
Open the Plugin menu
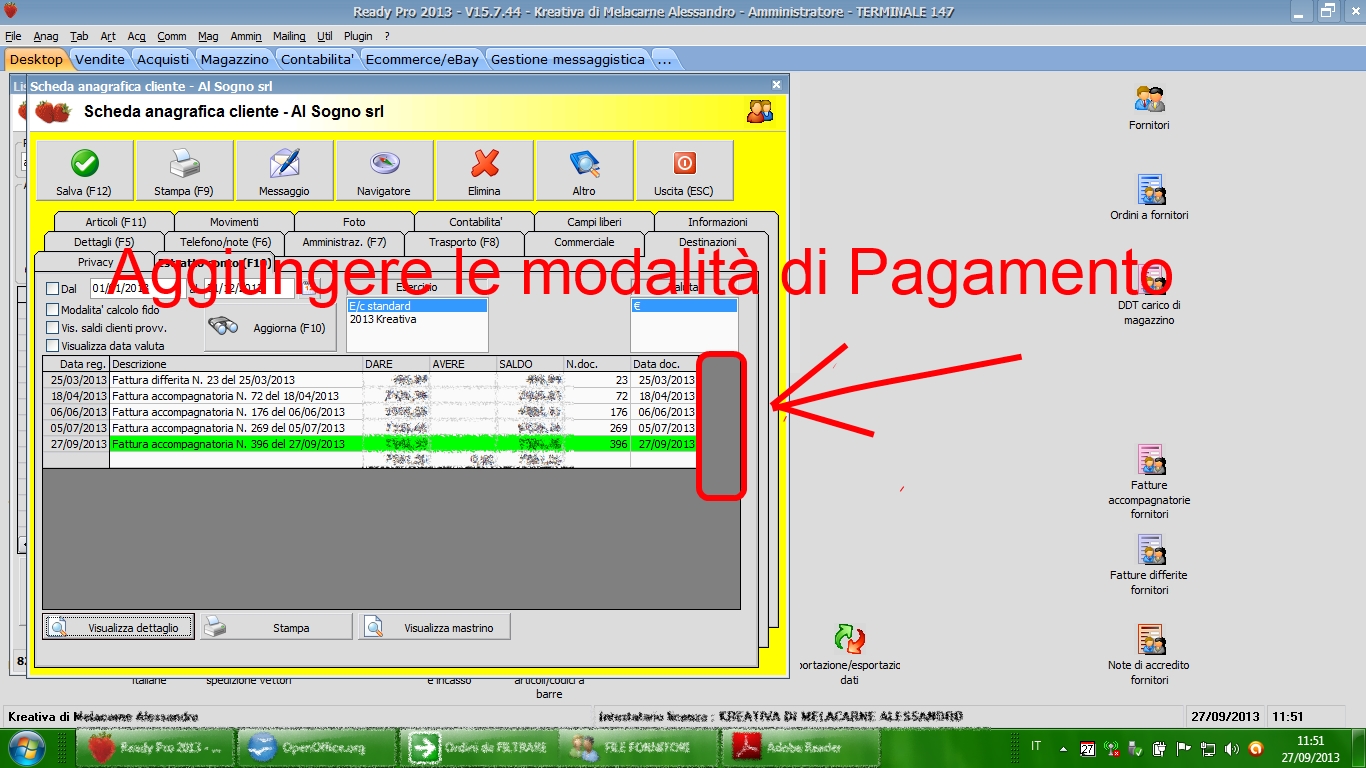(358, 36)
